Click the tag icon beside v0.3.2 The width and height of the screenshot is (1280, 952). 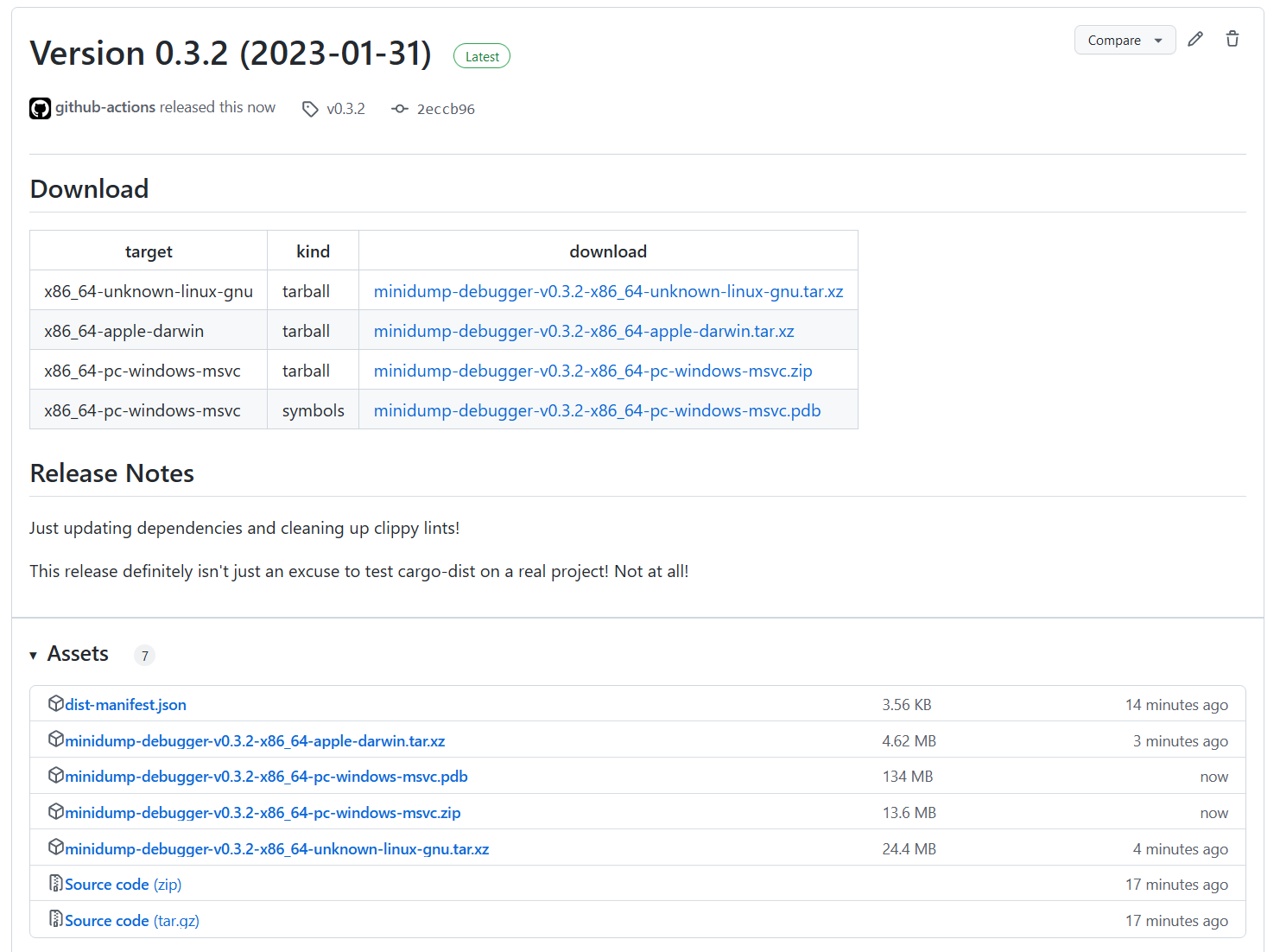click(309, 108)
